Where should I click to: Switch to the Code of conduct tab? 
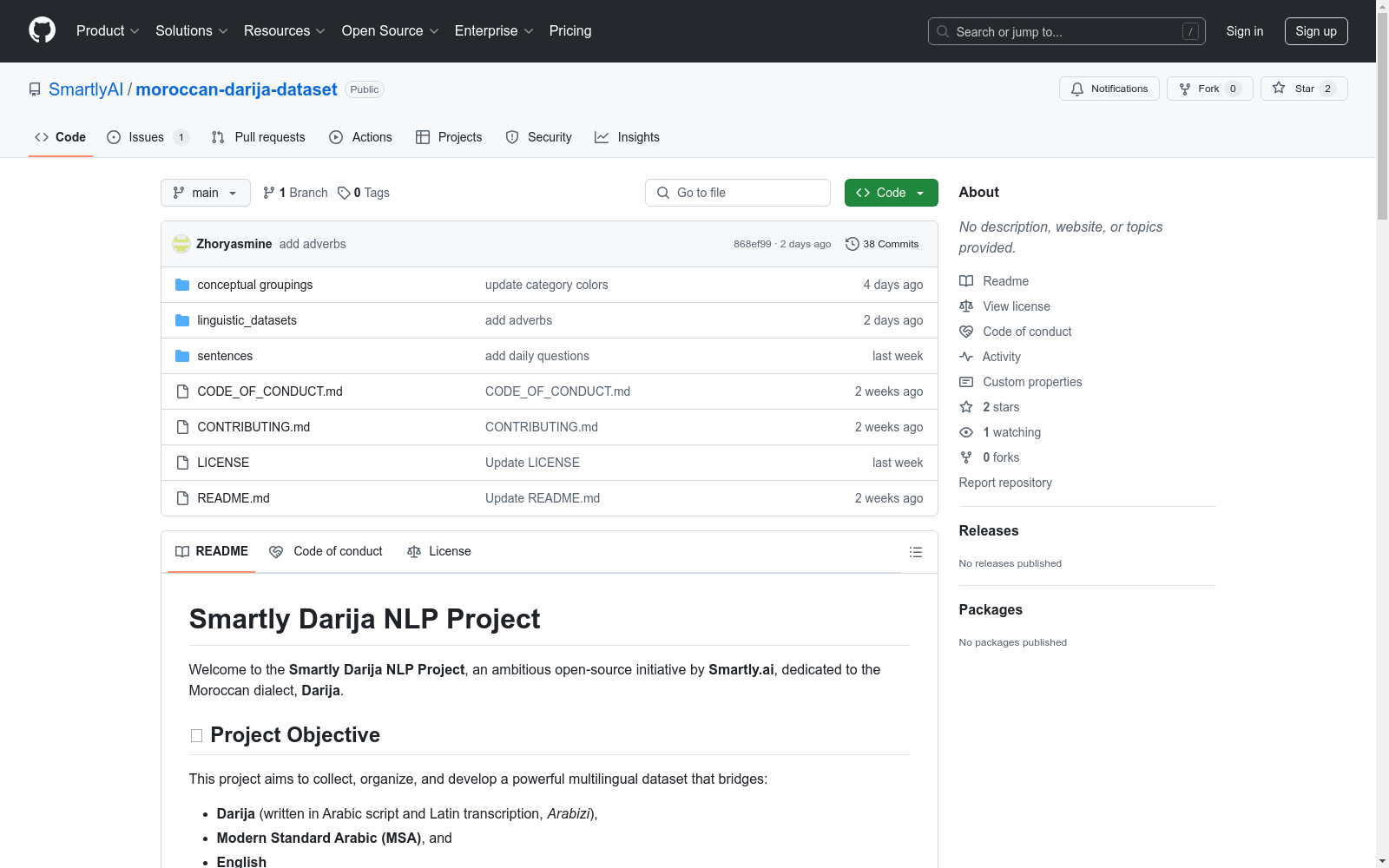326,551
